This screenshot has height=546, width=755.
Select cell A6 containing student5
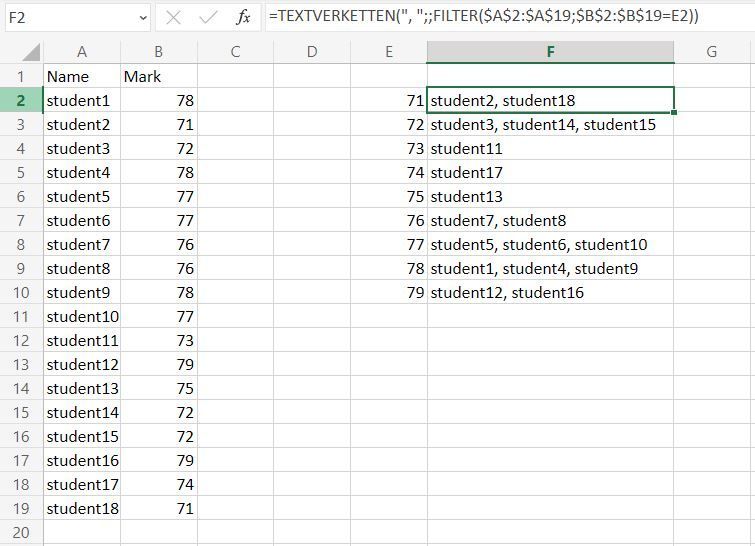point(82,196)
